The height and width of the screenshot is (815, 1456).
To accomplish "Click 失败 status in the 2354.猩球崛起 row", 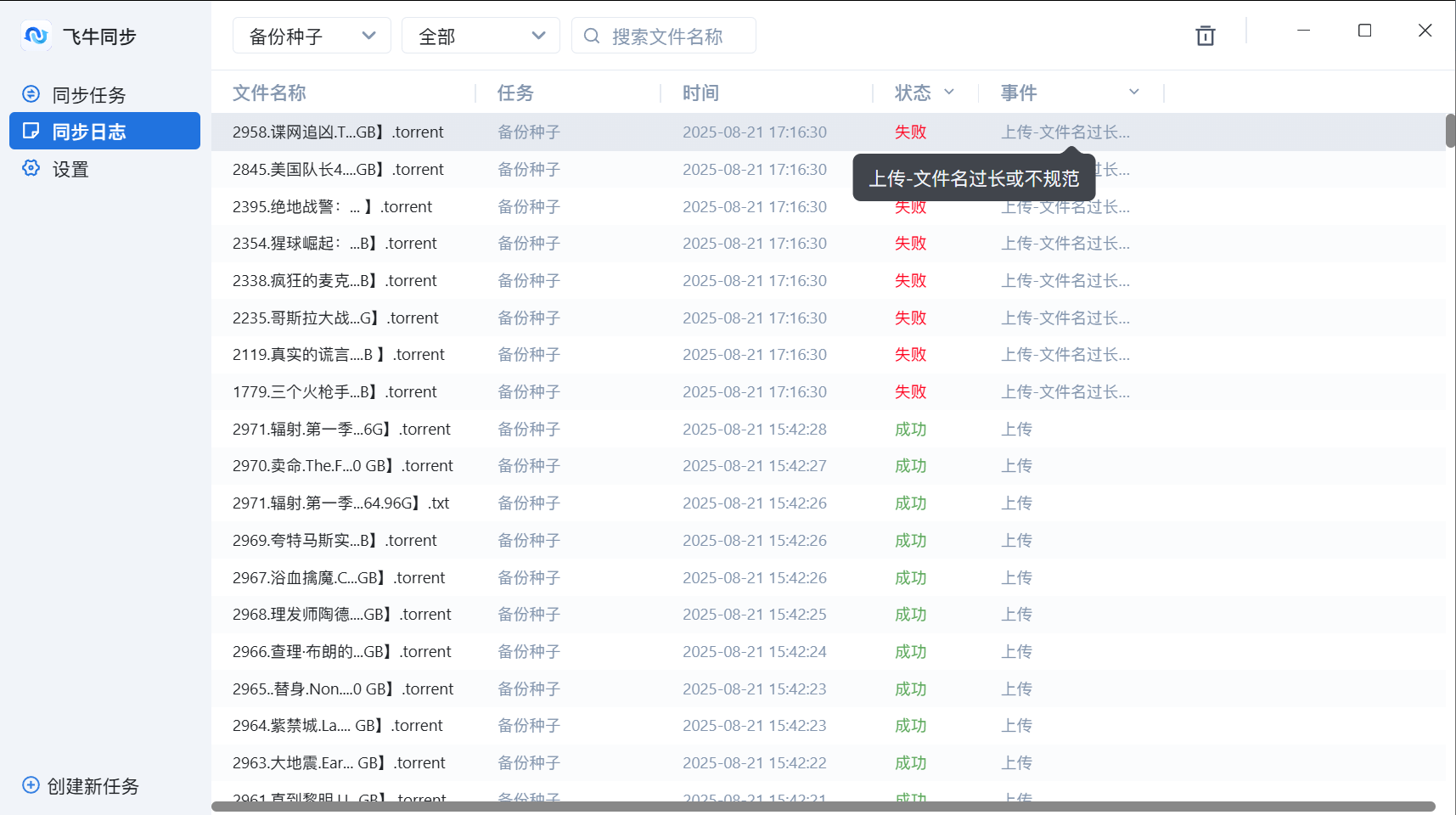I will point(910,243).
